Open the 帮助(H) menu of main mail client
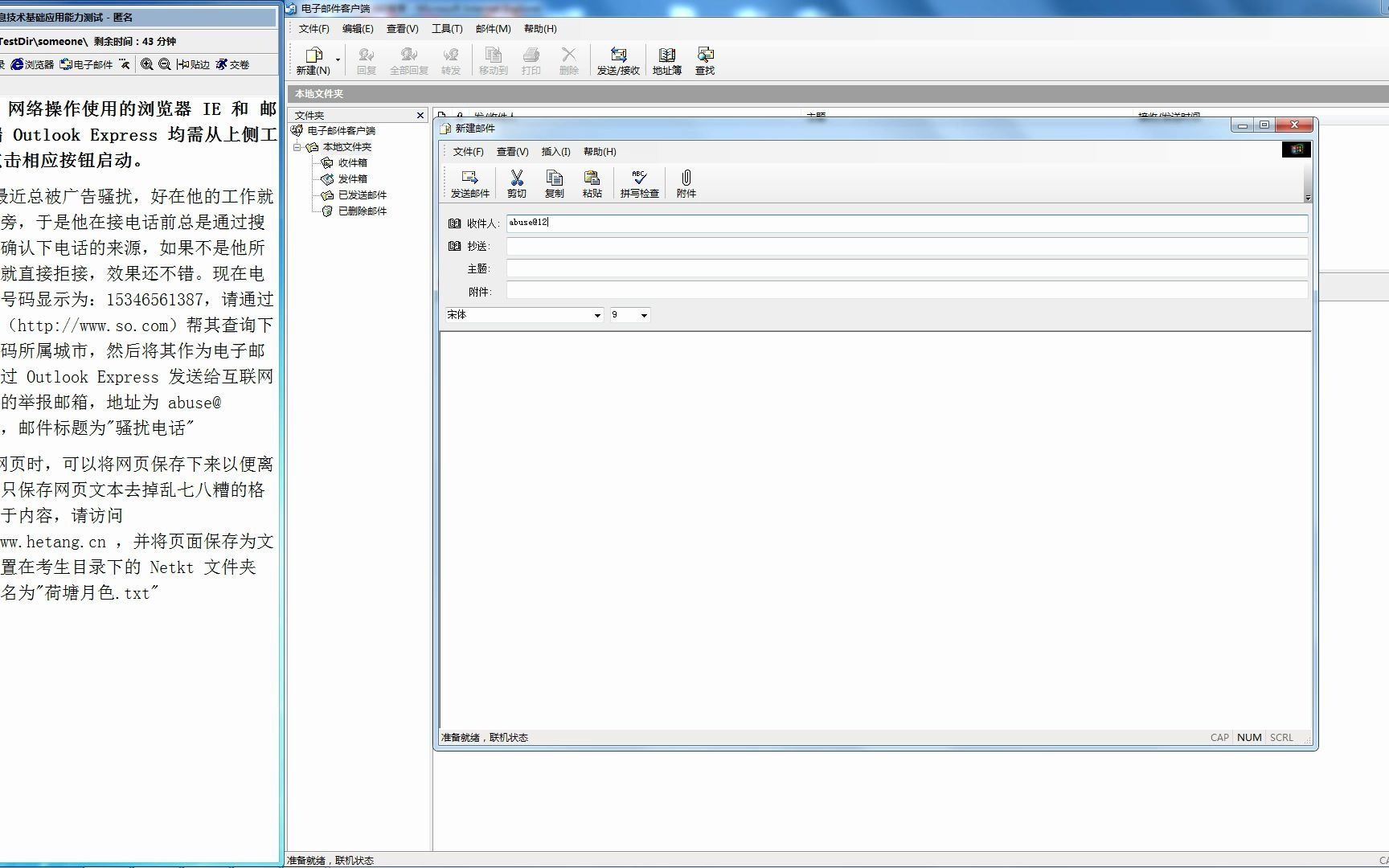 (x=540, y=28)
